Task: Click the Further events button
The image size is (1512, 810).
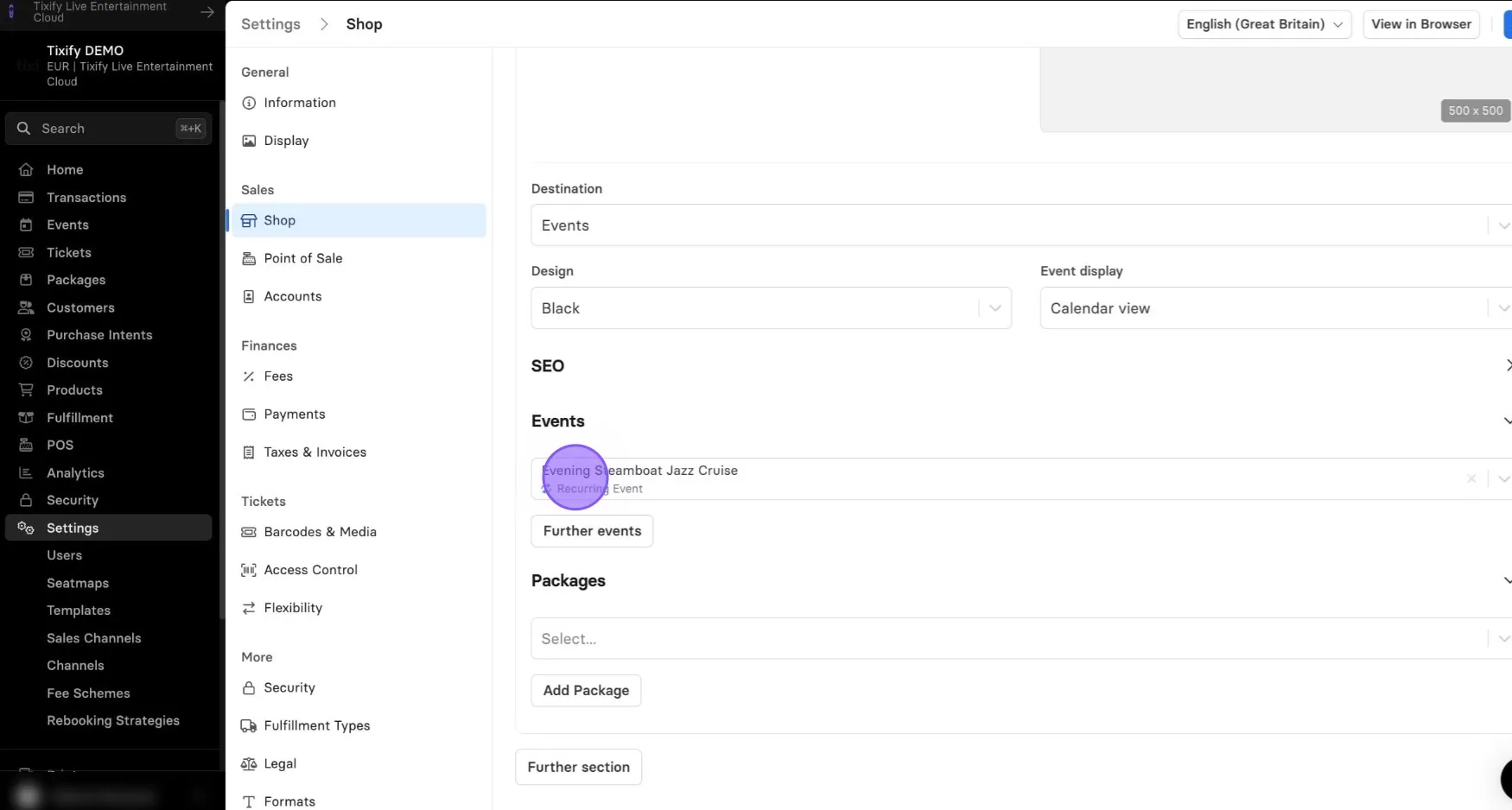Action: coord(592,531)
